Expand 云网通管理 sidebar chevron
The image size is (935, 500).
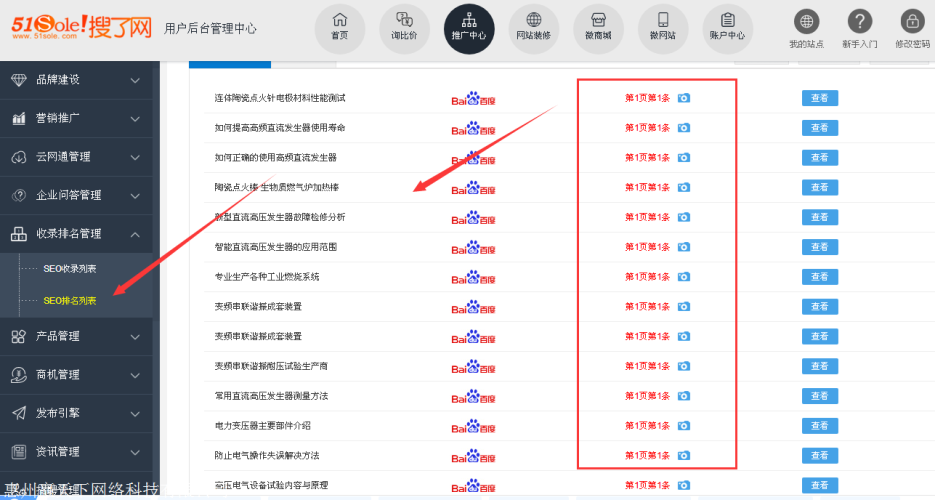pyautogui.click(x=135, y=158)
